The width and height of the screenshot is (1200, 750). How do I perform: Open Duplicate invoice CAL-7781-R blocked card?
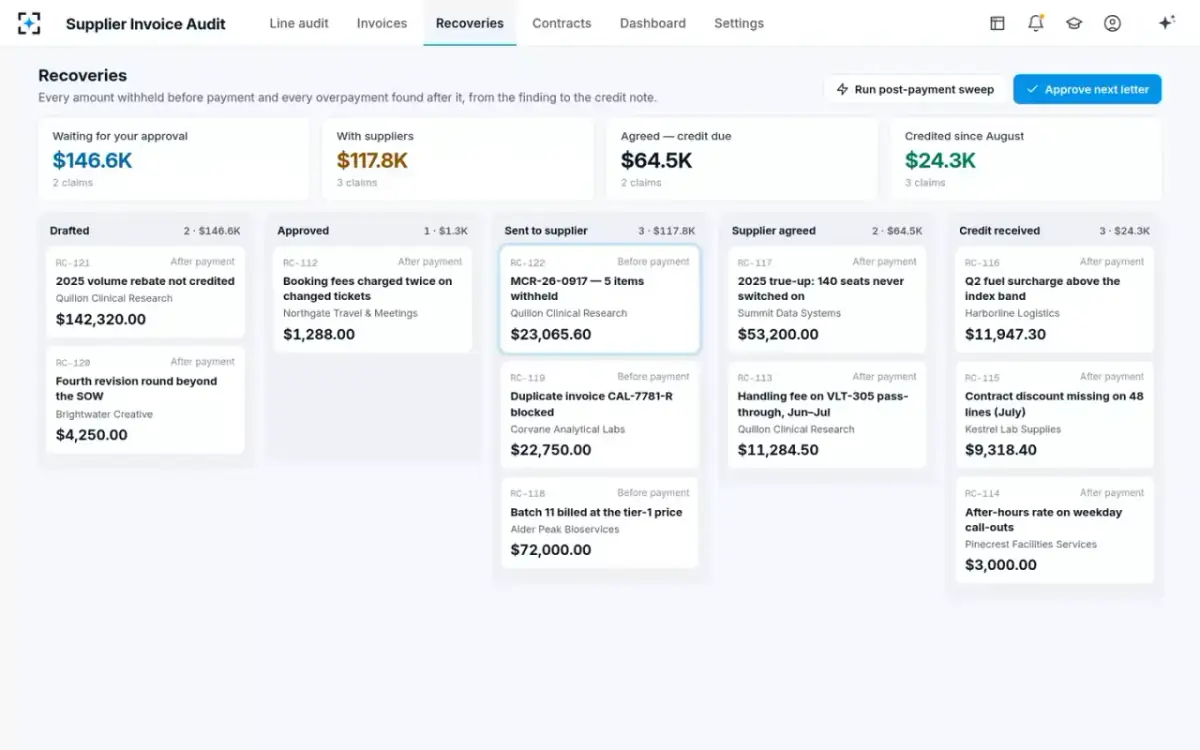click(600, 415)
